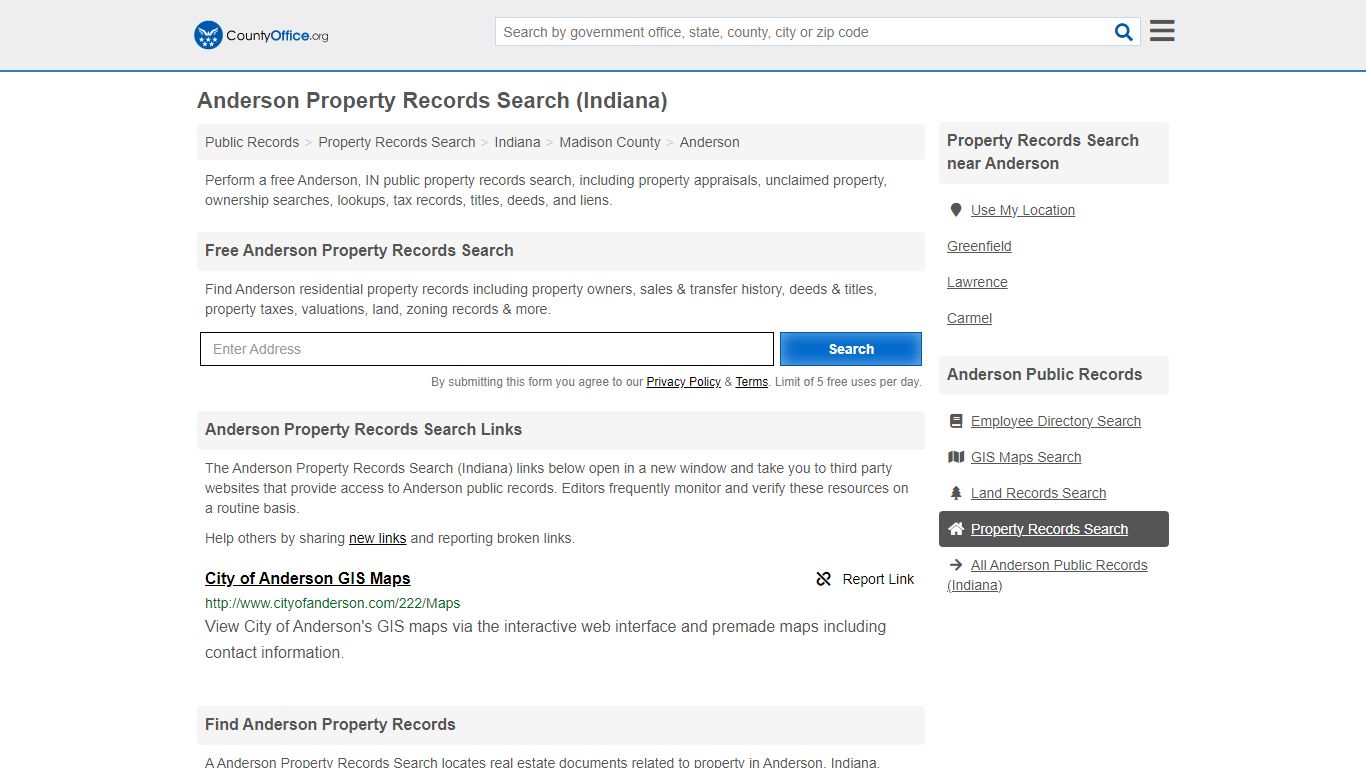Click the Use My Location pin icon
Image resolution: width=1366 pixels, height=768 pixels.
(956, 210)
